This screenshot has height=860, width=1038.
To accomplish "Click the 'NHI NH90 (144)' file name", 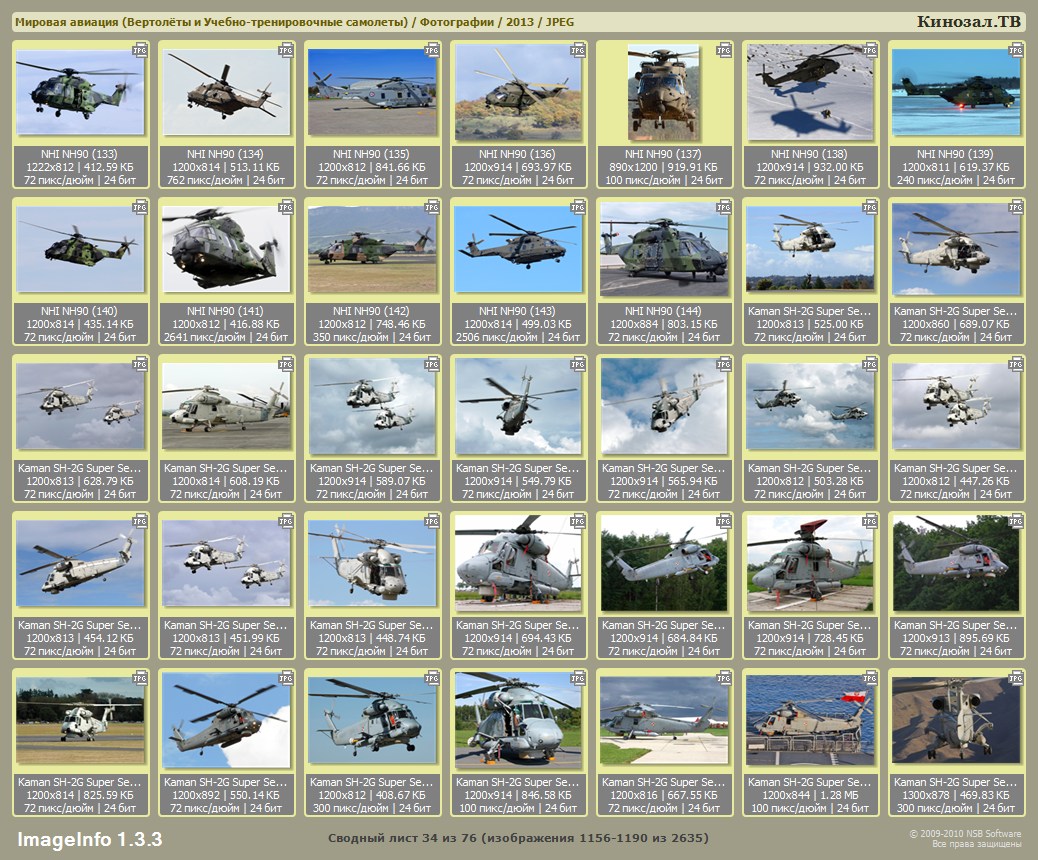I will pyautogui.click(x=663, y=311).
